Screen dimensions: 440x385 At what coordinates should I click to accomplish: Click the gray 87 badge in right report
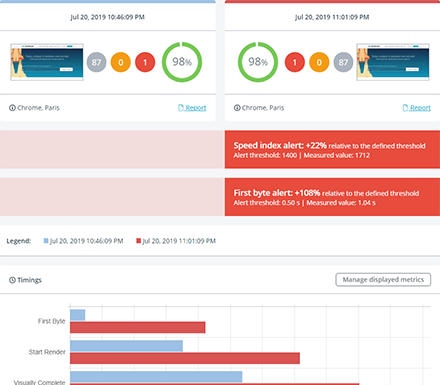[343, 62]
